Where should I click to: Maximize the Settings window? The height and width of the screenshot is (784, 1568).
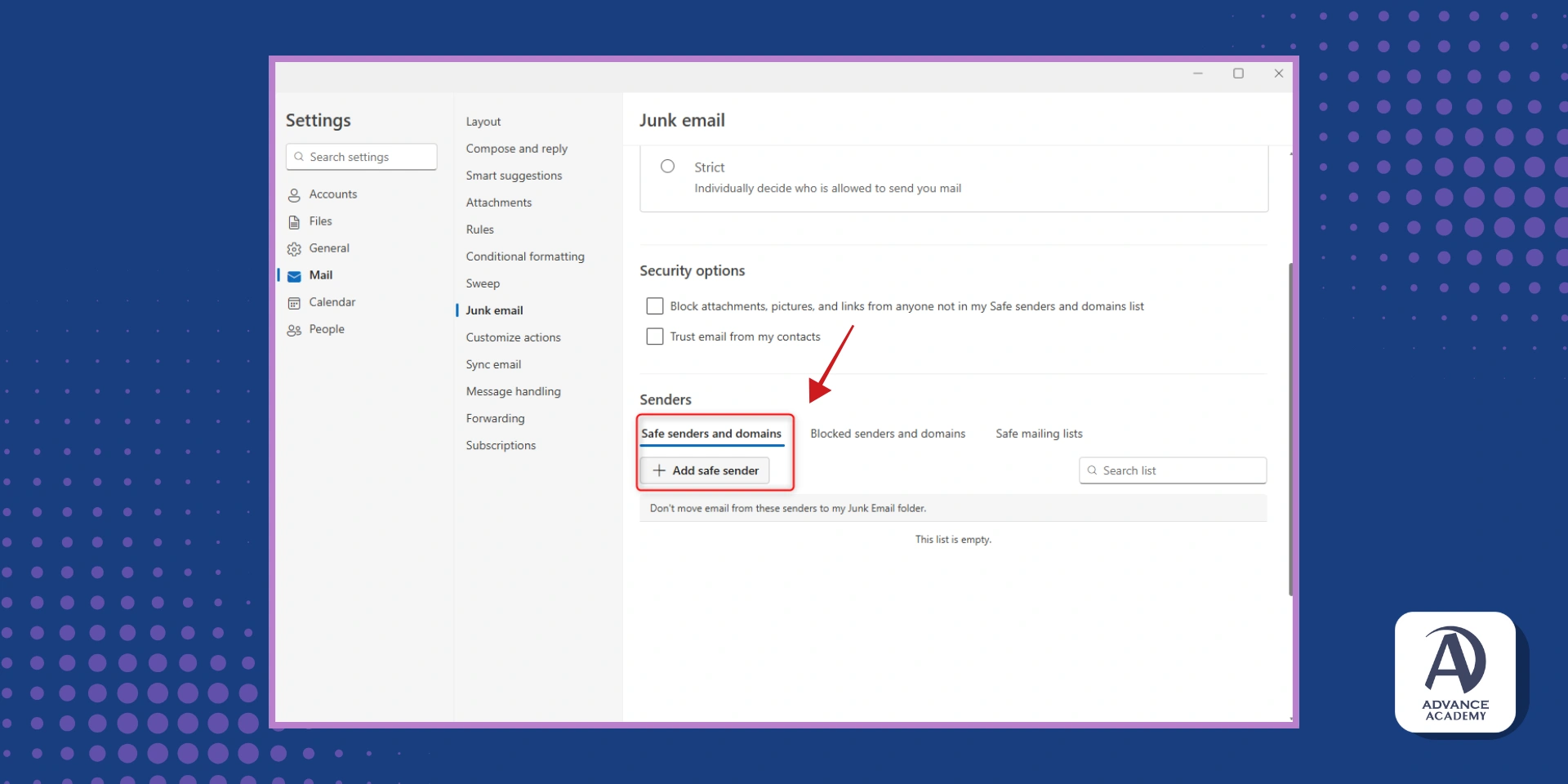1238,73
